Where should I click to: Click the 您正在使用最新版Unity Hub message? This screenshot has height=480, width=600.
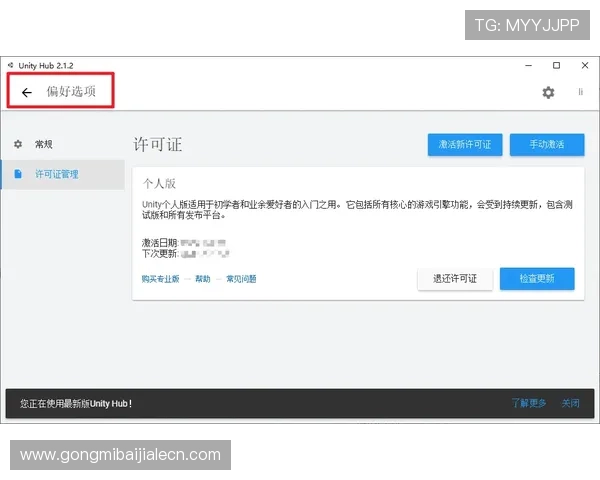tap(76, 403)
